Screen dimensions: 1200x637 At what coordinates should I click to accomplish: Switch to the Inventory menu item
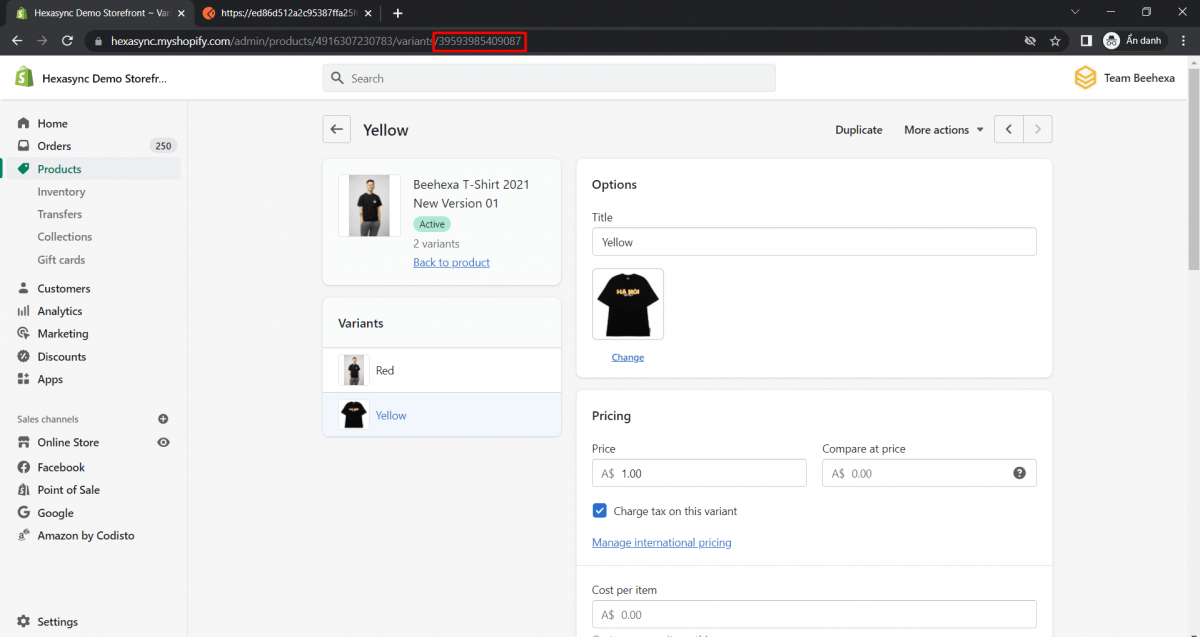click(63, 191)
